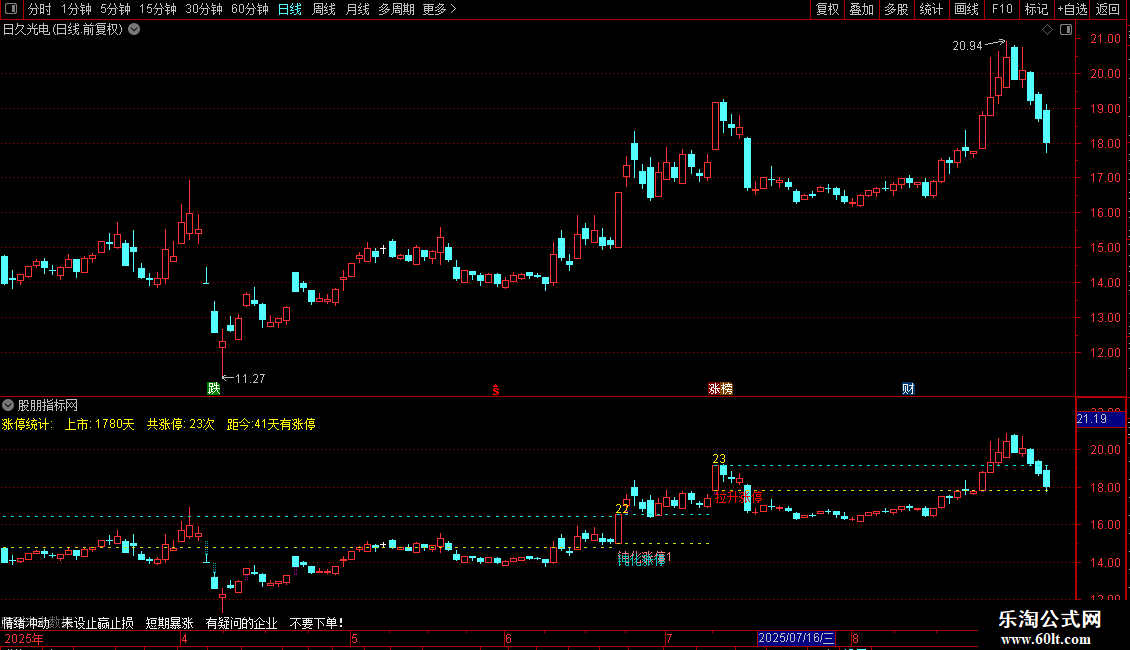Click month 5 on the time axis

[x=355, y=638]
